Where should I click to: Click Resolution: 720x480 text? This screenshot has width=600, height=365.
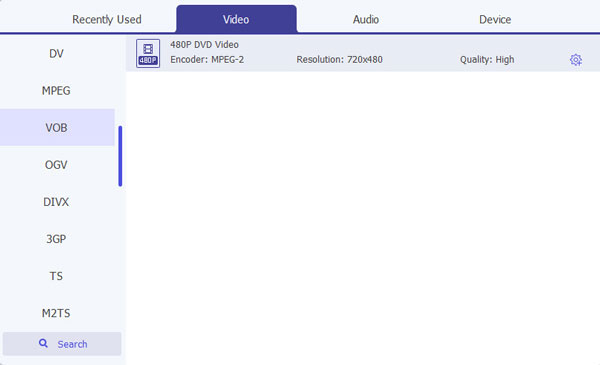339,60
